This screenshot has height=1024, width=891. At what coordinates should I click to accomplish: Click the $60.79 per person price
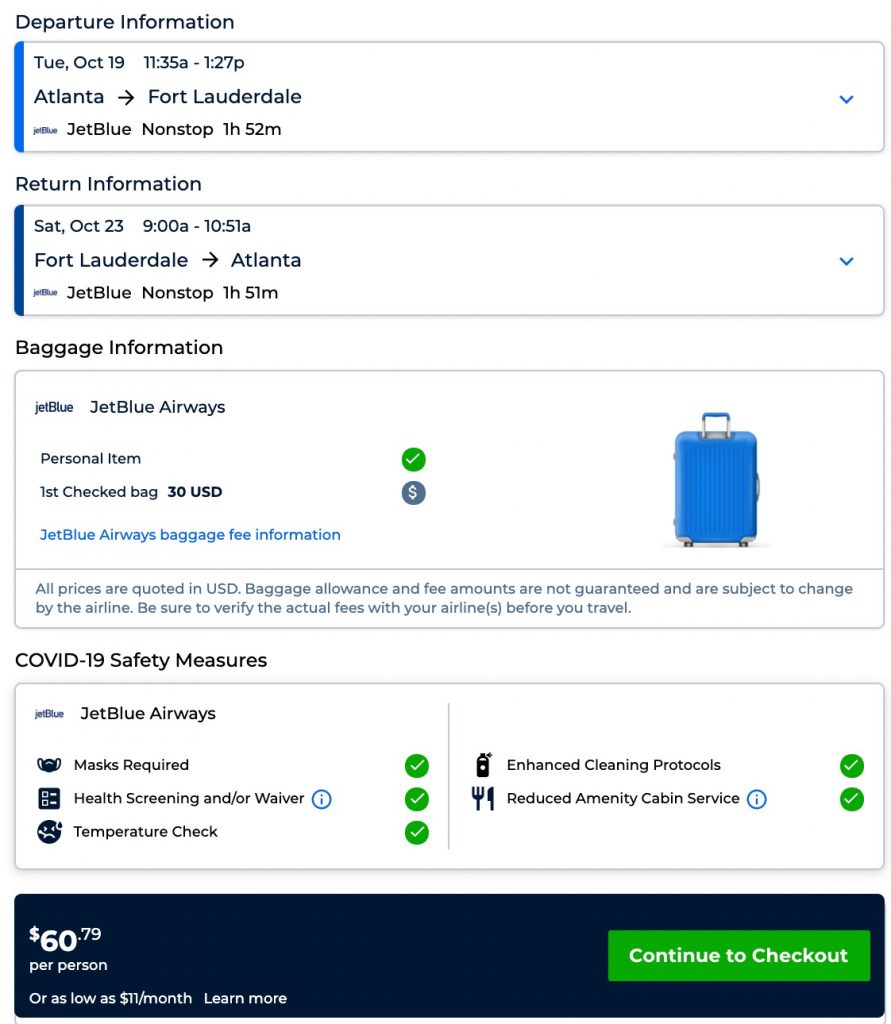pyautogui.click(x=66, y=940)
